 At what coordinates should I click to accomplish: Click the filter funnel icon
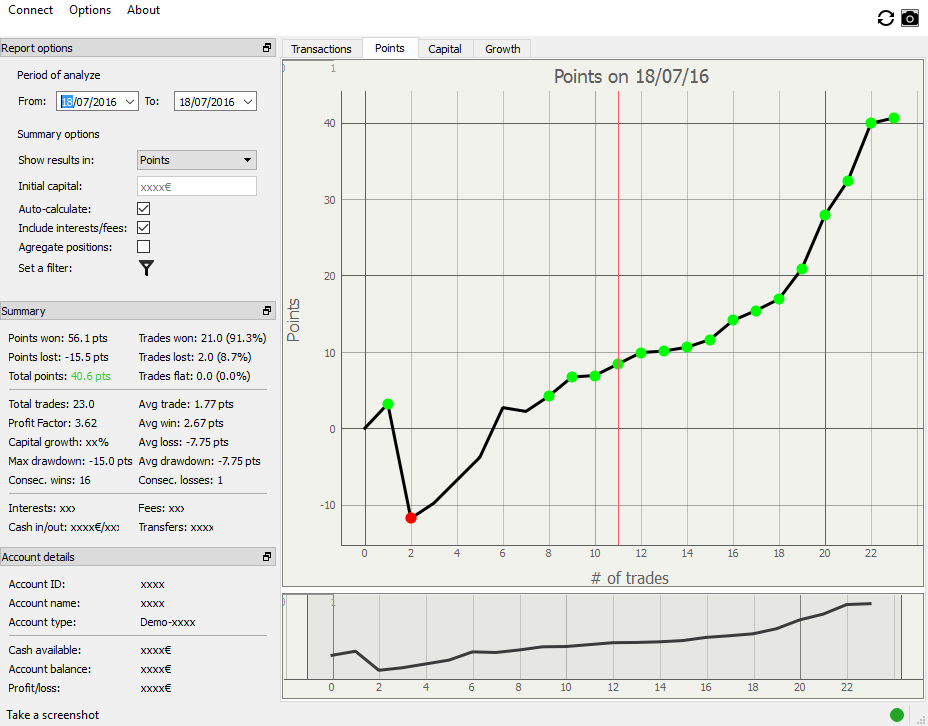(146, 268)
